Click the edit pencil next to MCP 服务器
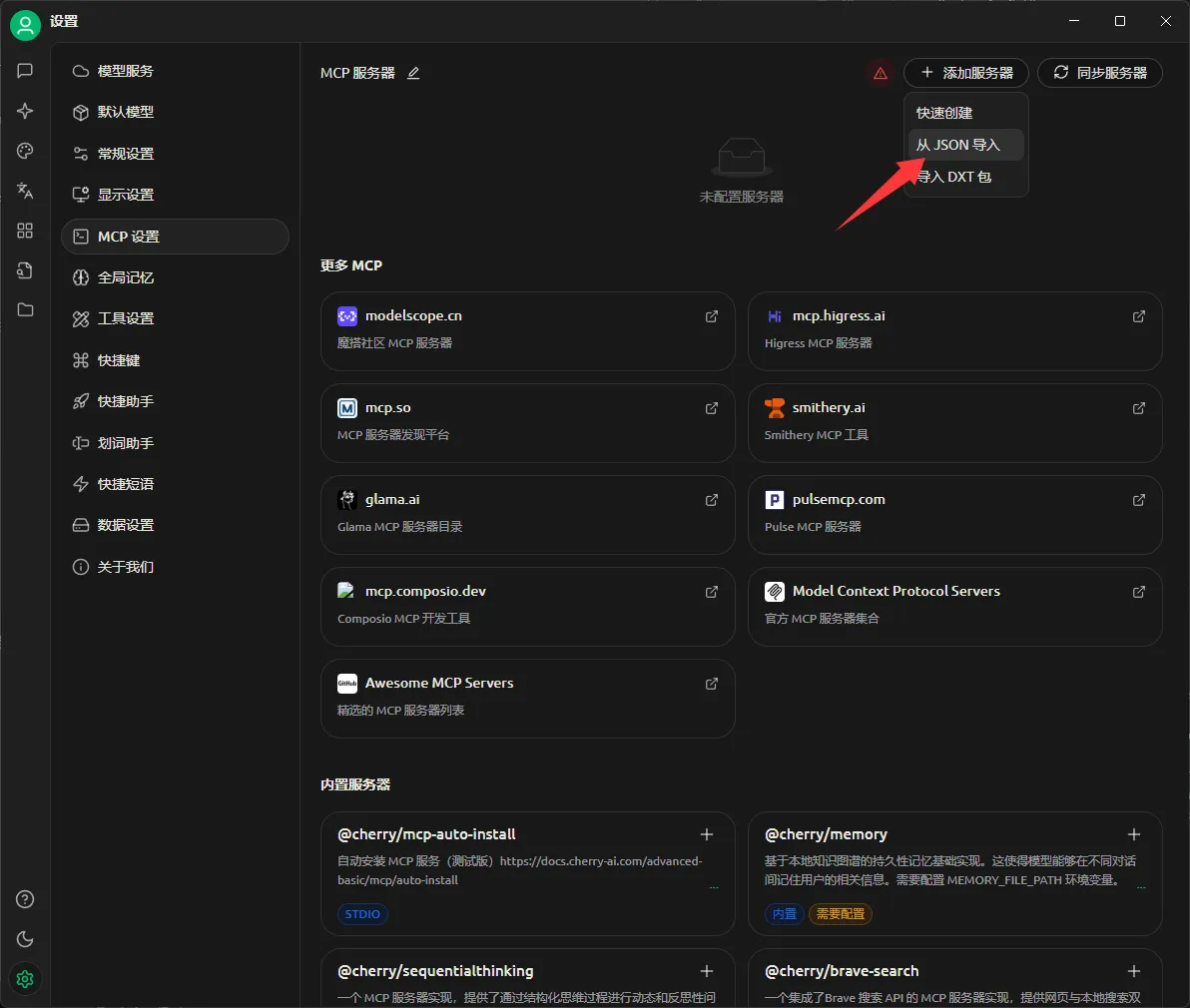This screenshot has width=1190, height=1008. coord(413,73)
